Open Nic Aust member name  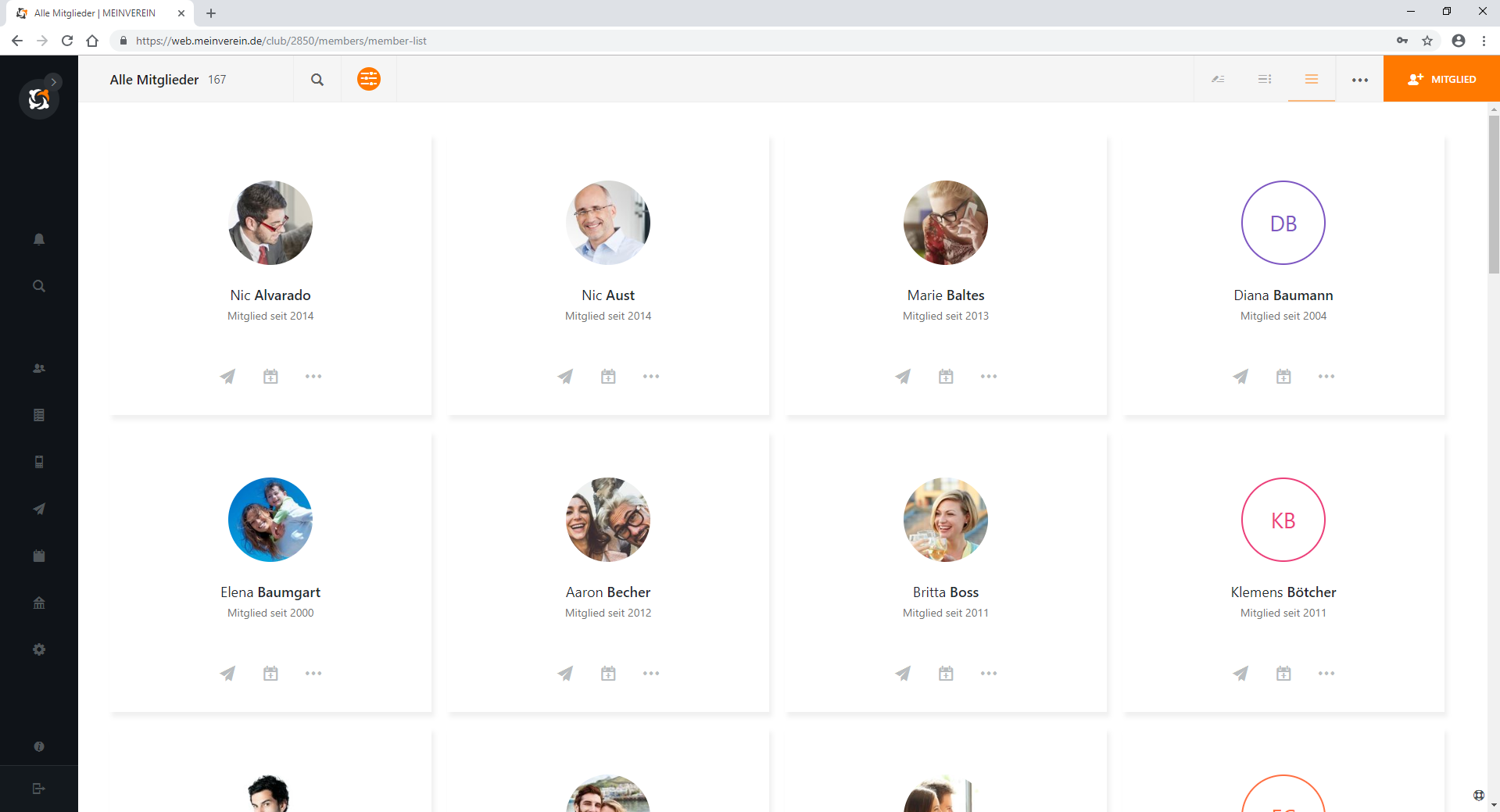(608, 295)
